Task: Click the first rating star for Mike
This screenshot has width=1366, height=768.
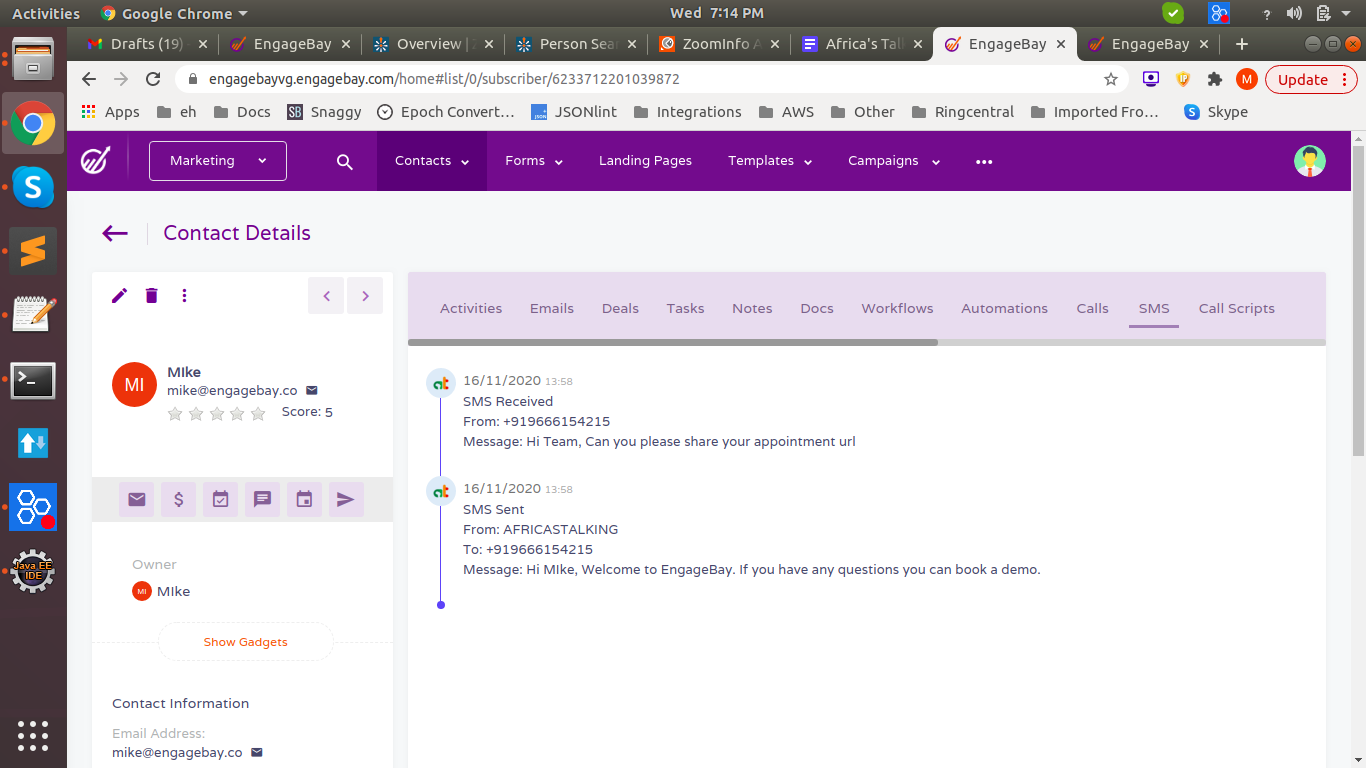Action: pos(175,413)
